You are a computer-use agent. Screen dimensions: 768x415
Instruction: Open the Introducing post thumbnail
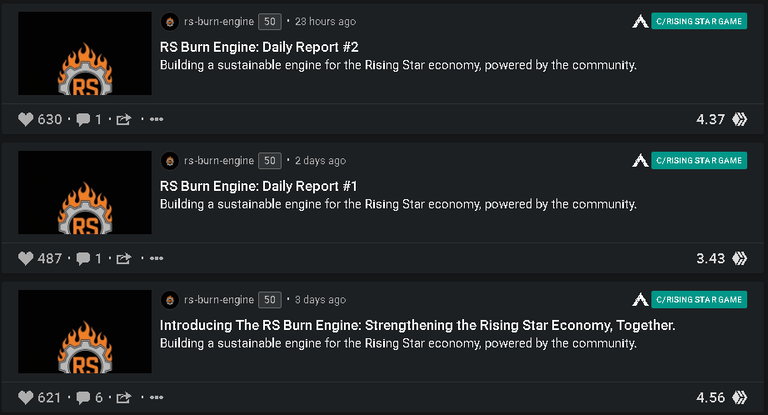pos(85,332)
